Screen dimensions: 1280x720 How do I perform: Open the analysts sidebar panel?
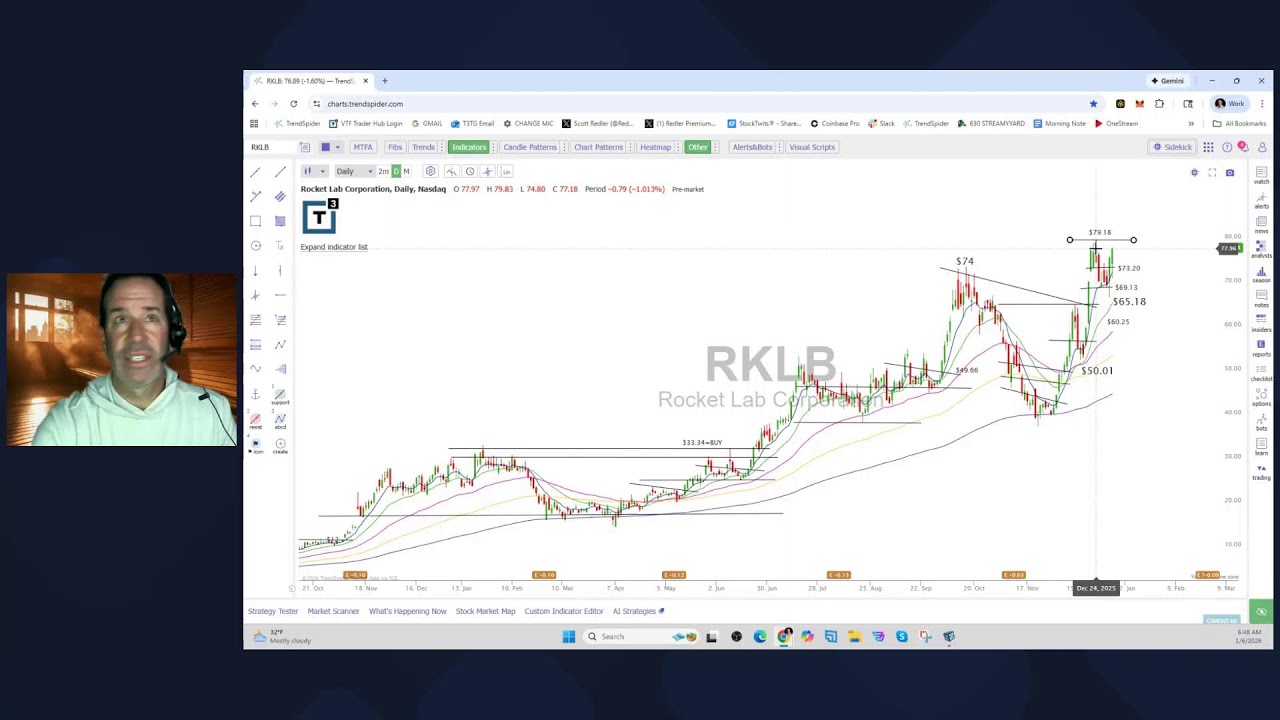click(x=1261, y=249)
